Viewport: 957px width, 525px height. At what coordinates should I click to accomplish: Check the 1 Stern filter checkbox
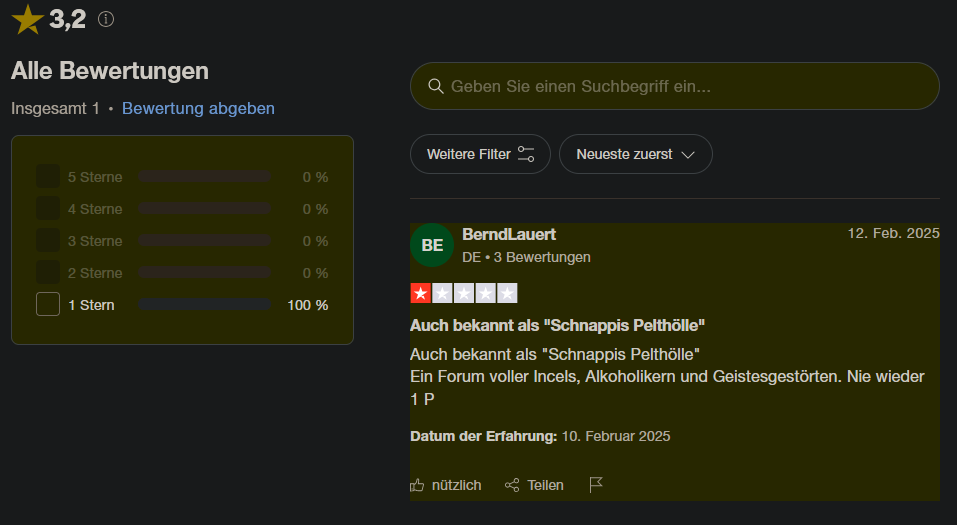tap(48, 304)
